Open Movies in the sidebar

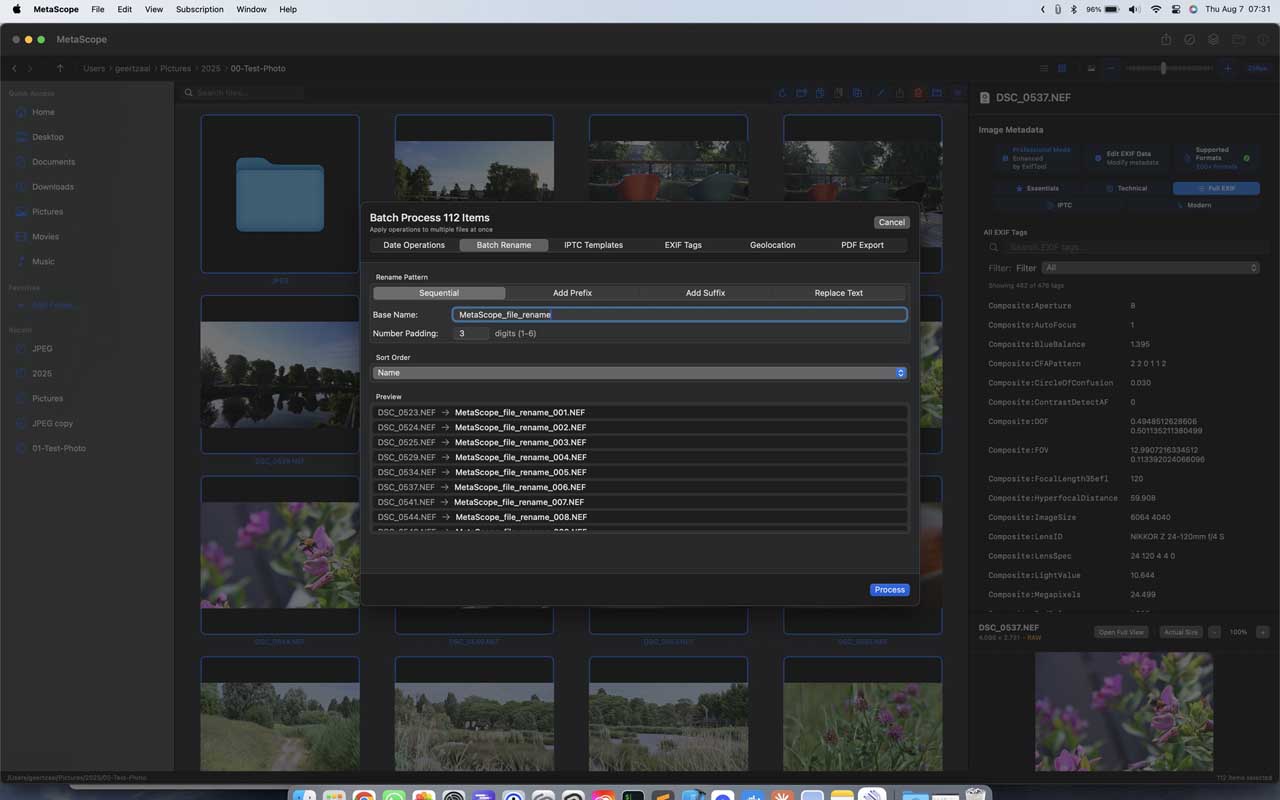pos(45,237)
